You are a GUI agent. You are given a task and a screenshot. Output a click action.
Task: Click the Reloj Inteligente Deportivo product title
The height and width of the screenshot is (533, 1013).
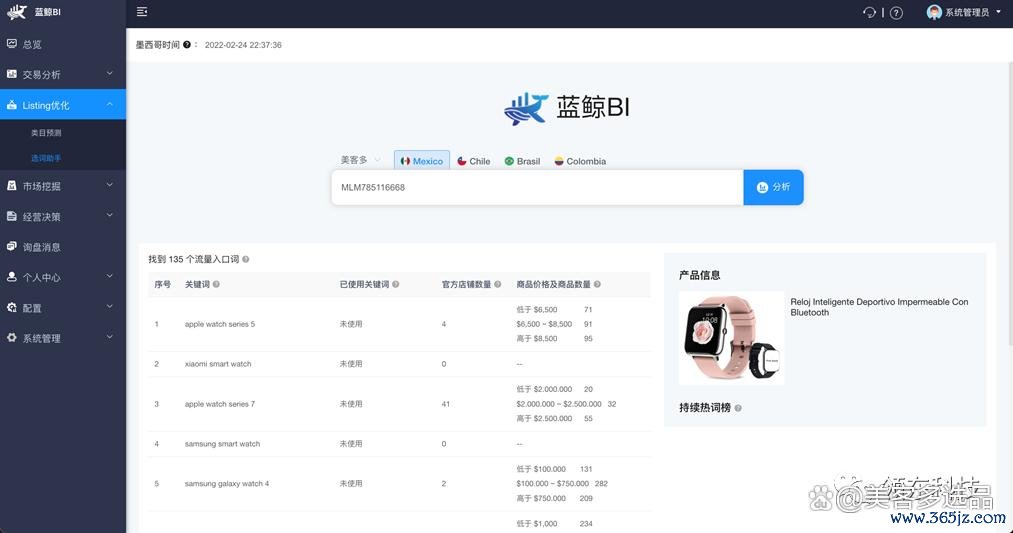pyautogui.click(x=879, y=307)
